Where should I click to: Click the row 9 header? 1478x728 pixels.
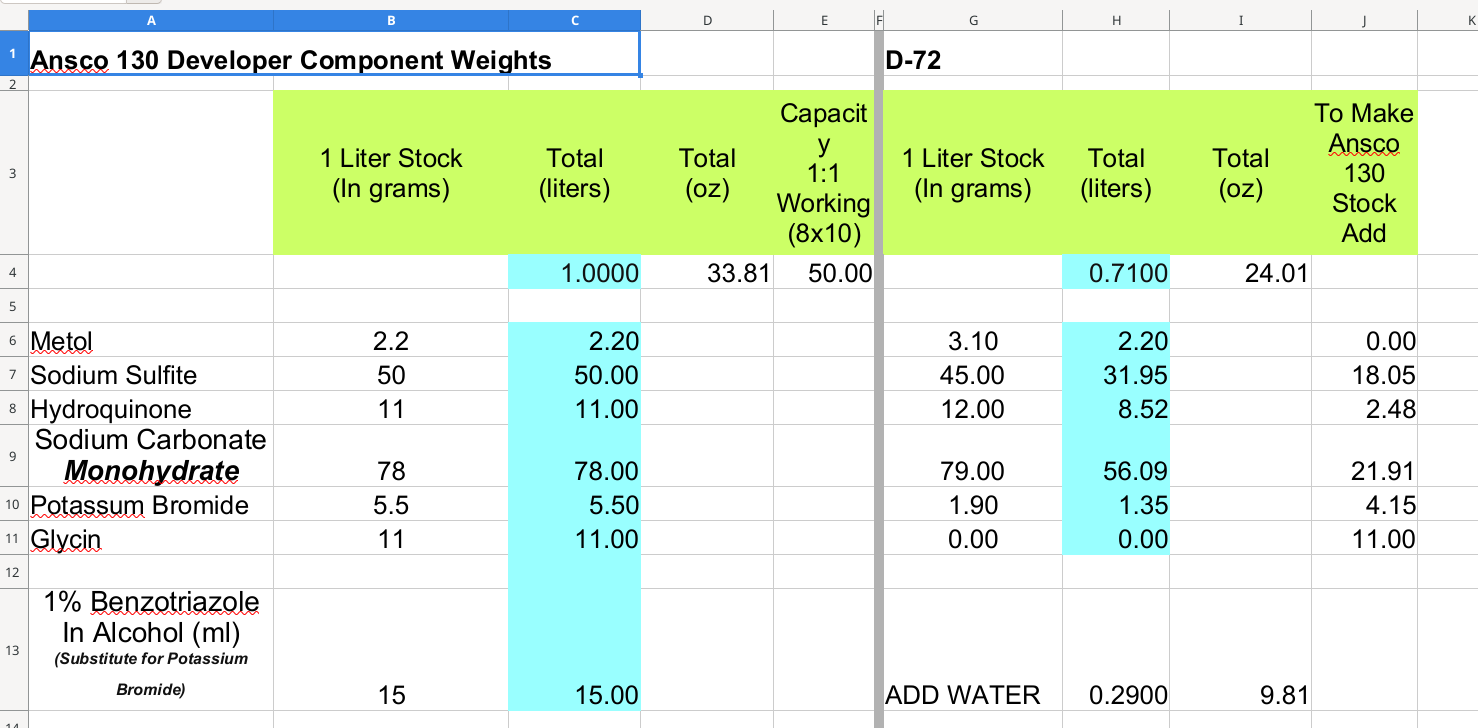13,455
